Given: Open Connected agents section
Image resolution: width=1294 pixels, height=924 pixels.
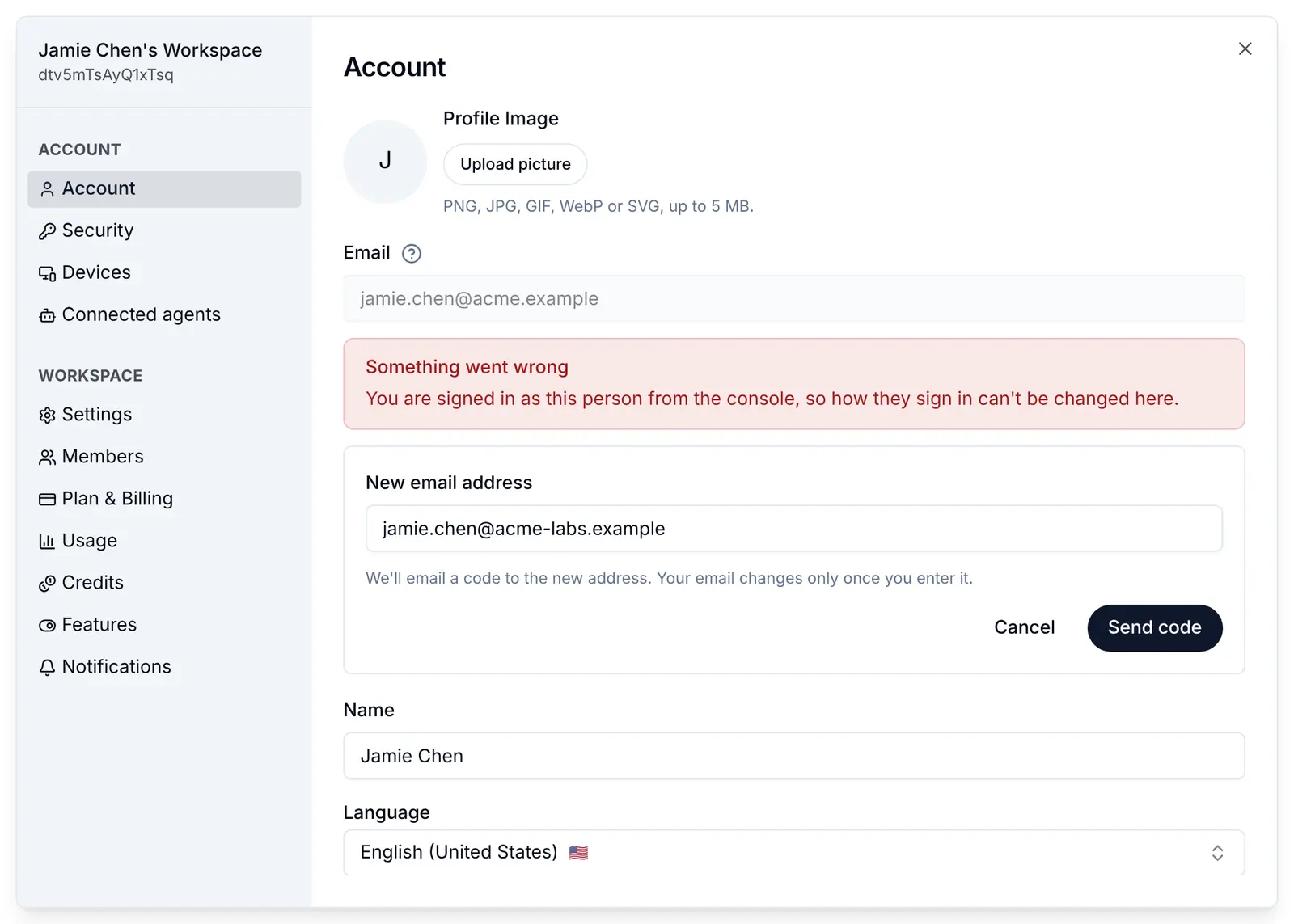Looking at the screenshot, I should 164,315.
